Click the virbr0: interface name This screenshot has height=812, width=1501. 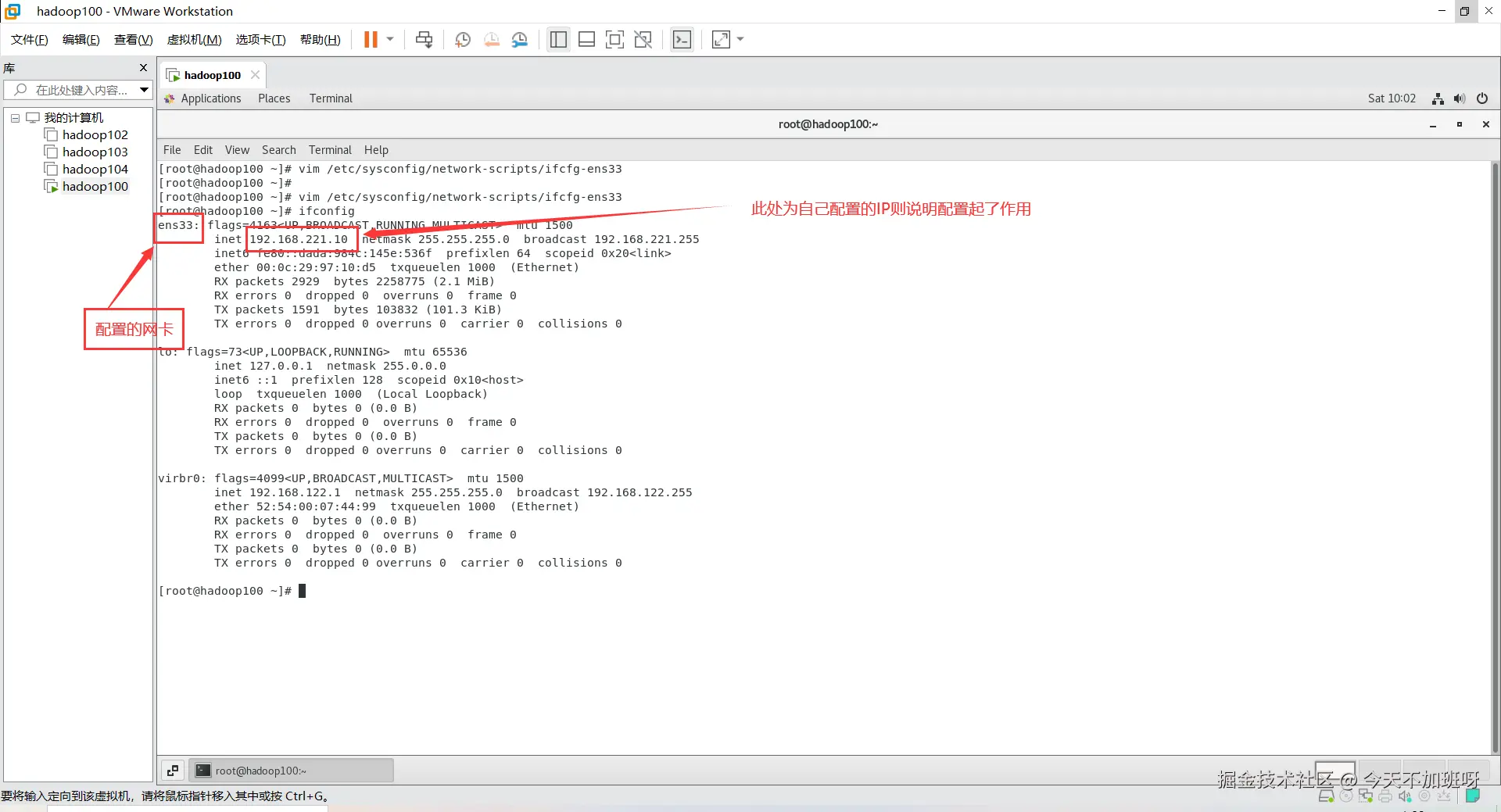tap(182, 478)
